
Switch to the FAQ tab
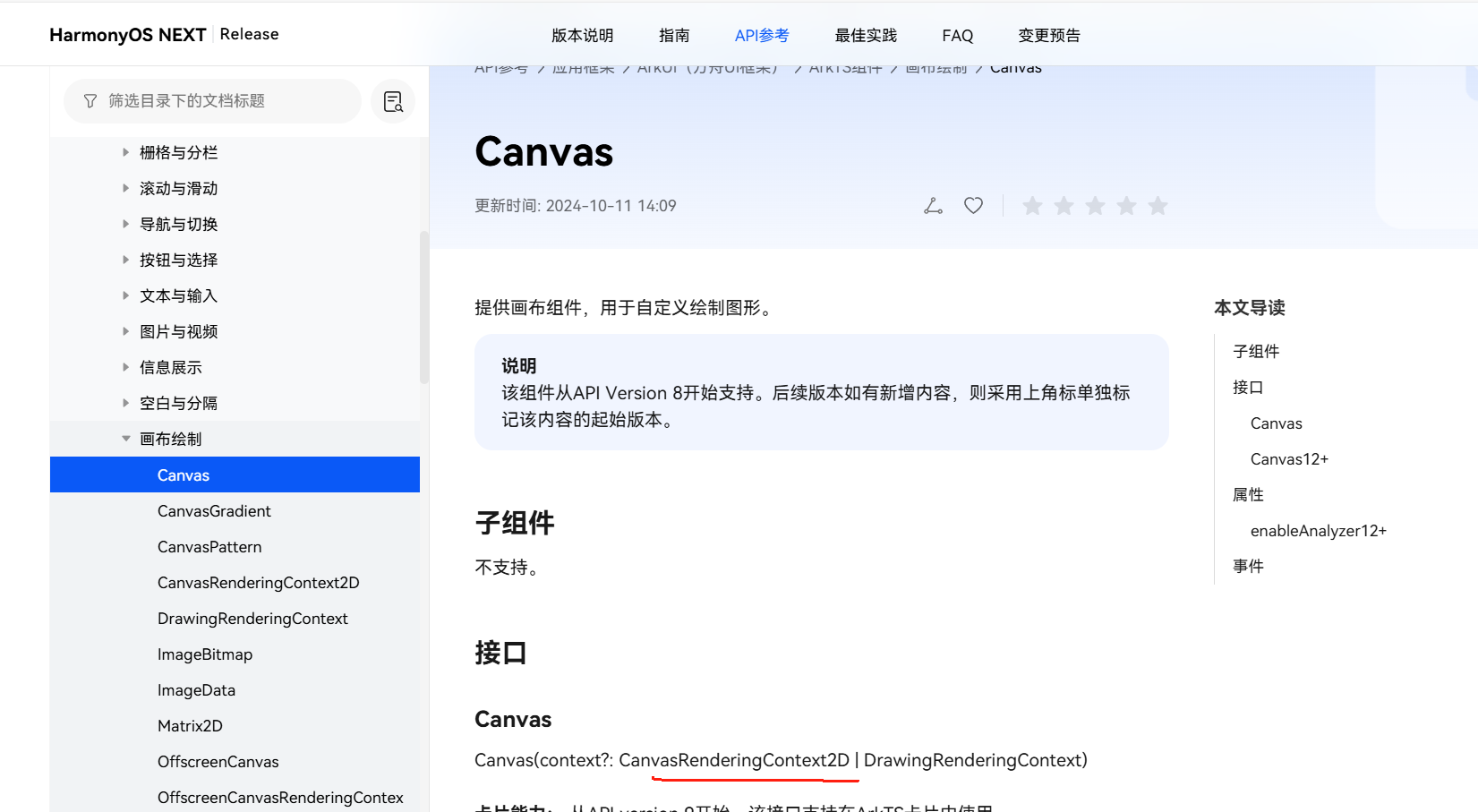[x=957, y=36]
